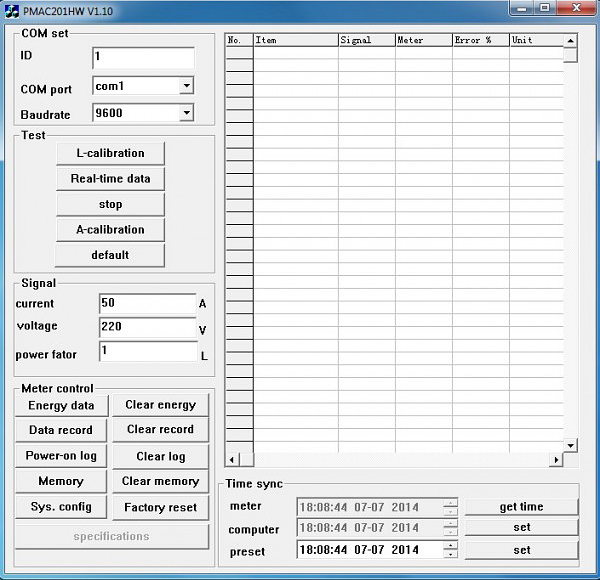Click table scroll right arrow

[x=557, y=459]
